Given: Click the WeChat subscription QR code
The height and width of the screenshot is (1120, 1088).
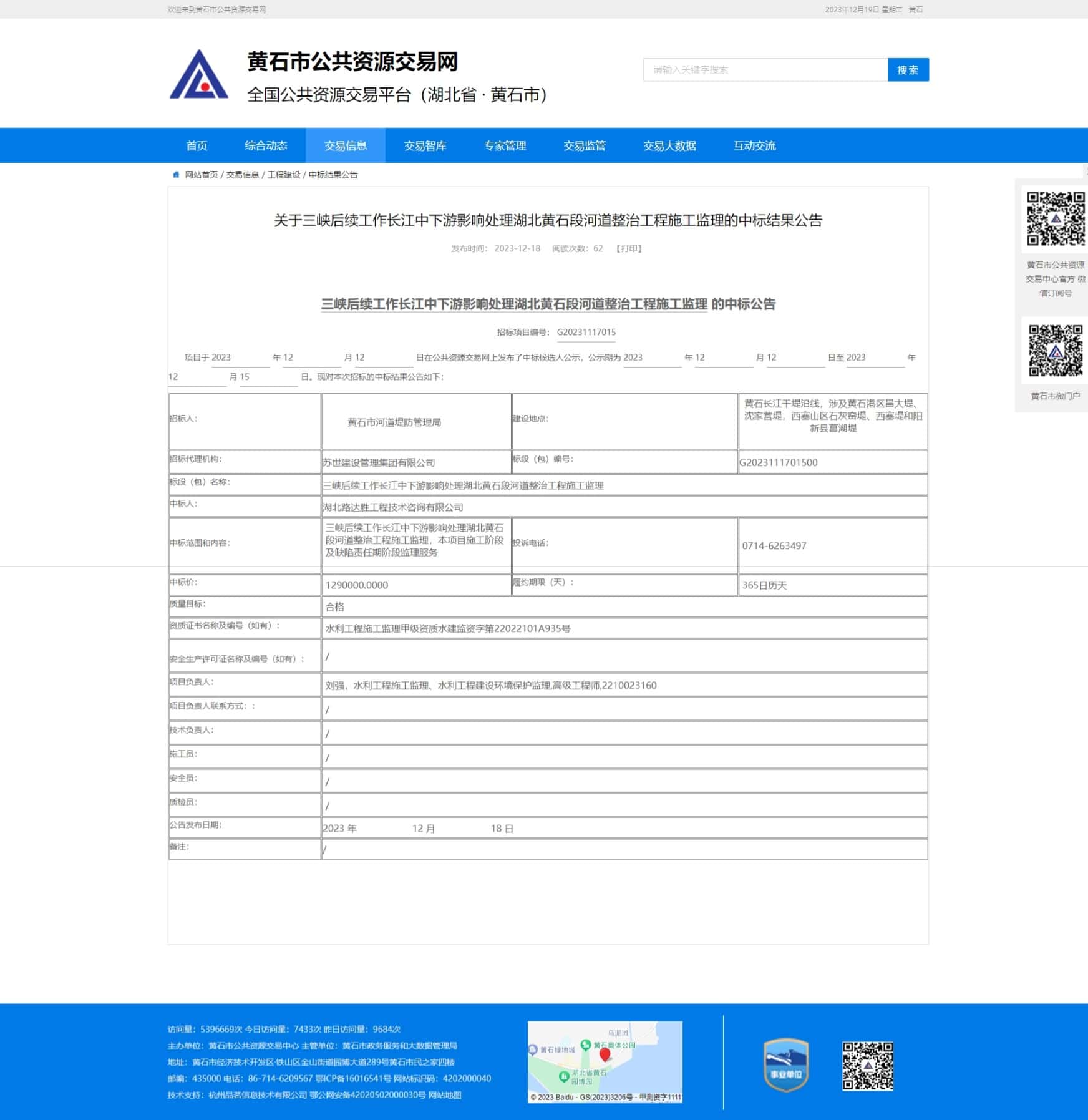Looking at the screenshot, I should click(x=1056, y=219).
